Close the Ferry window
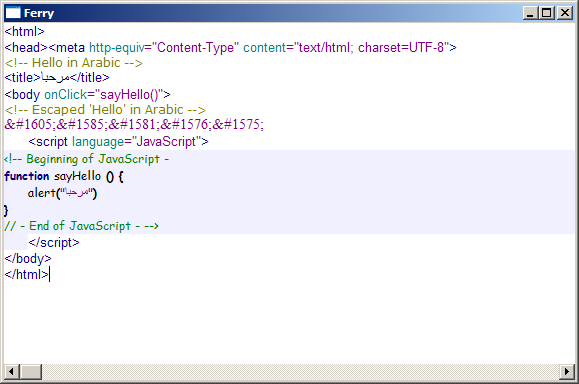The height and width of the screenshot is (384, 579). click(x=565, y=13)
